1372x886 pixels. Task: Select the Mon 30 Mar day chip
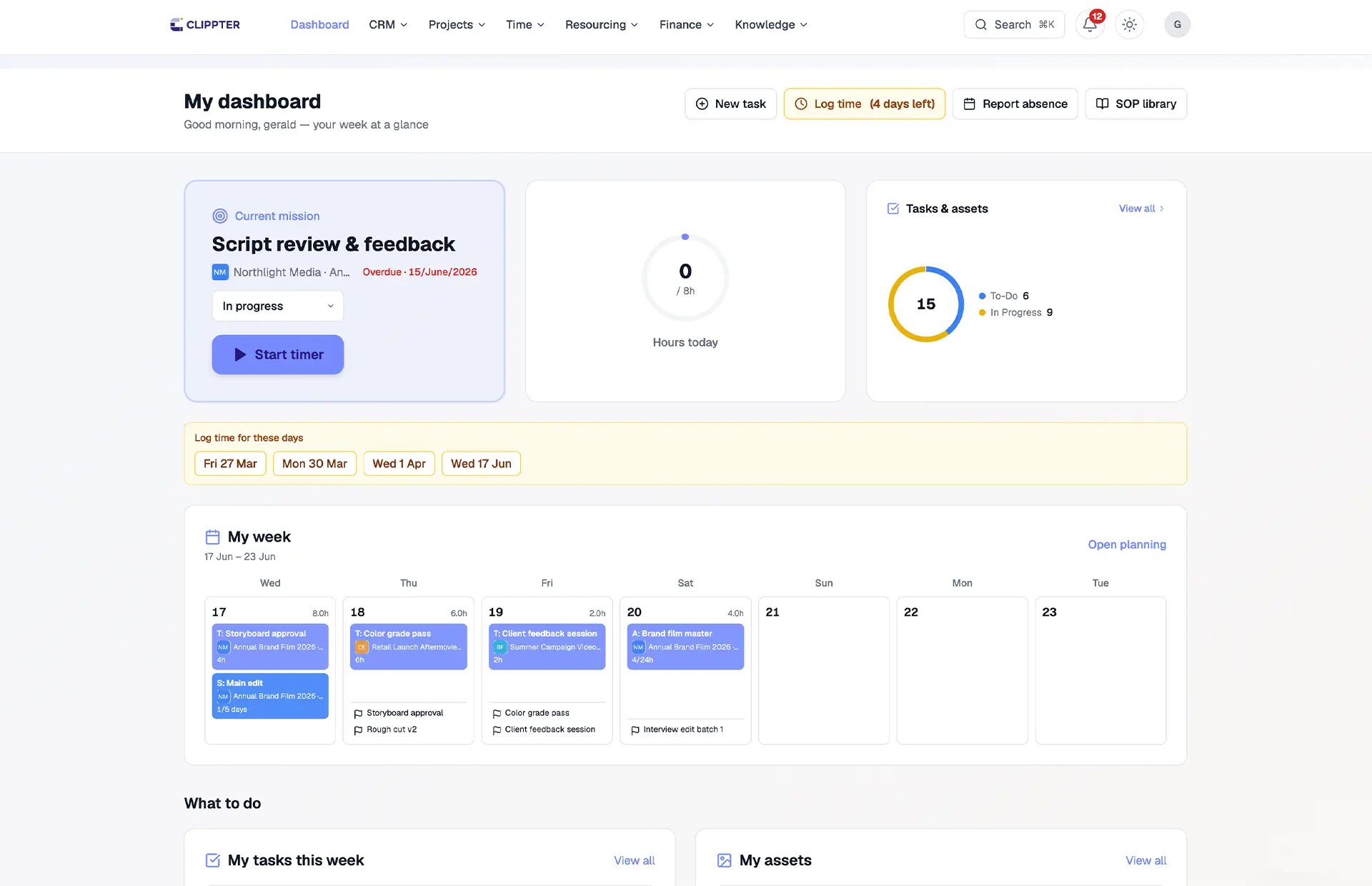click(x=314, y=464)
